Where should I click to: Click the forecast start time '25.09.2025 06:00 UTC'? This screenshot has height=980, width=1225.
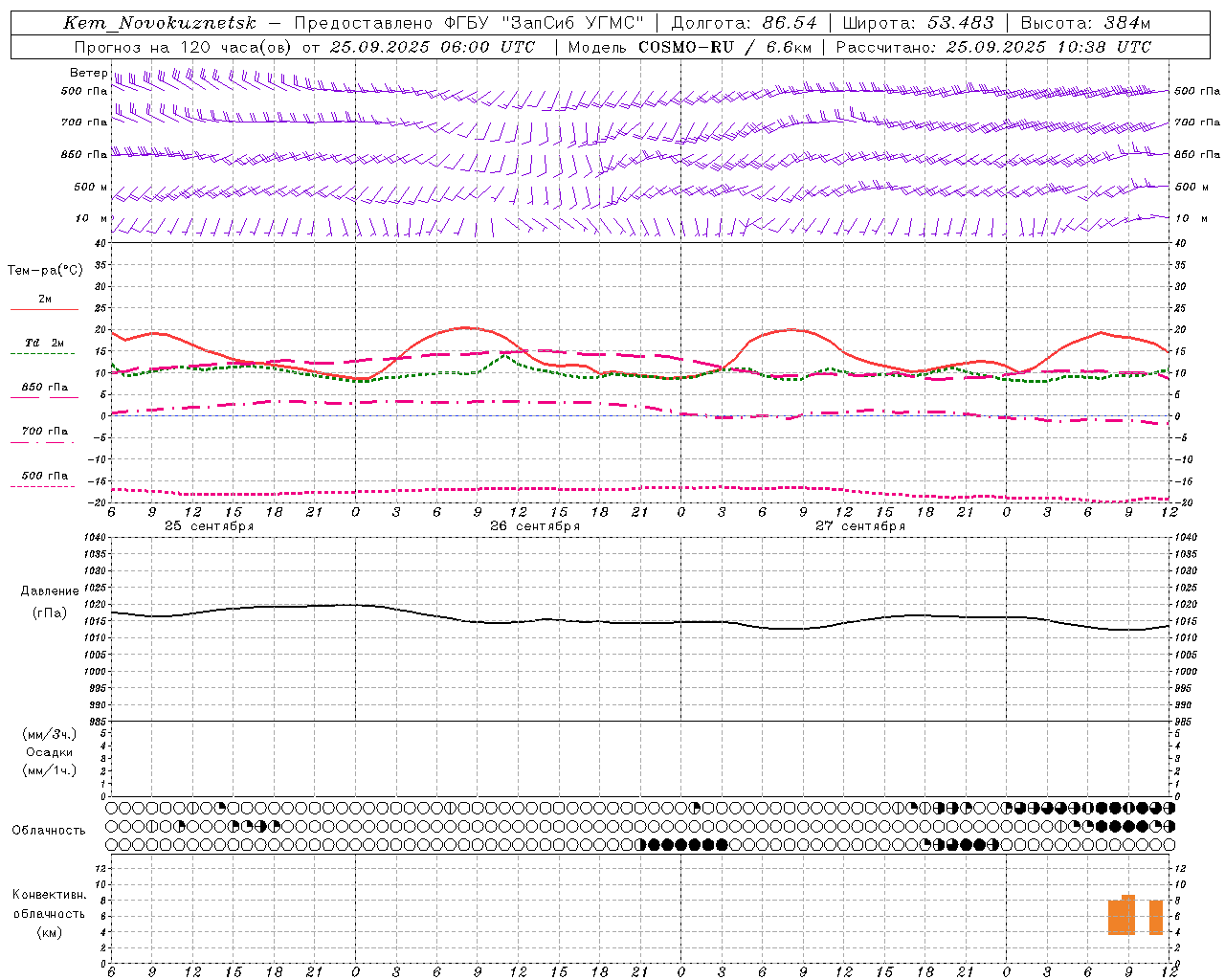(x=432, y=47)
